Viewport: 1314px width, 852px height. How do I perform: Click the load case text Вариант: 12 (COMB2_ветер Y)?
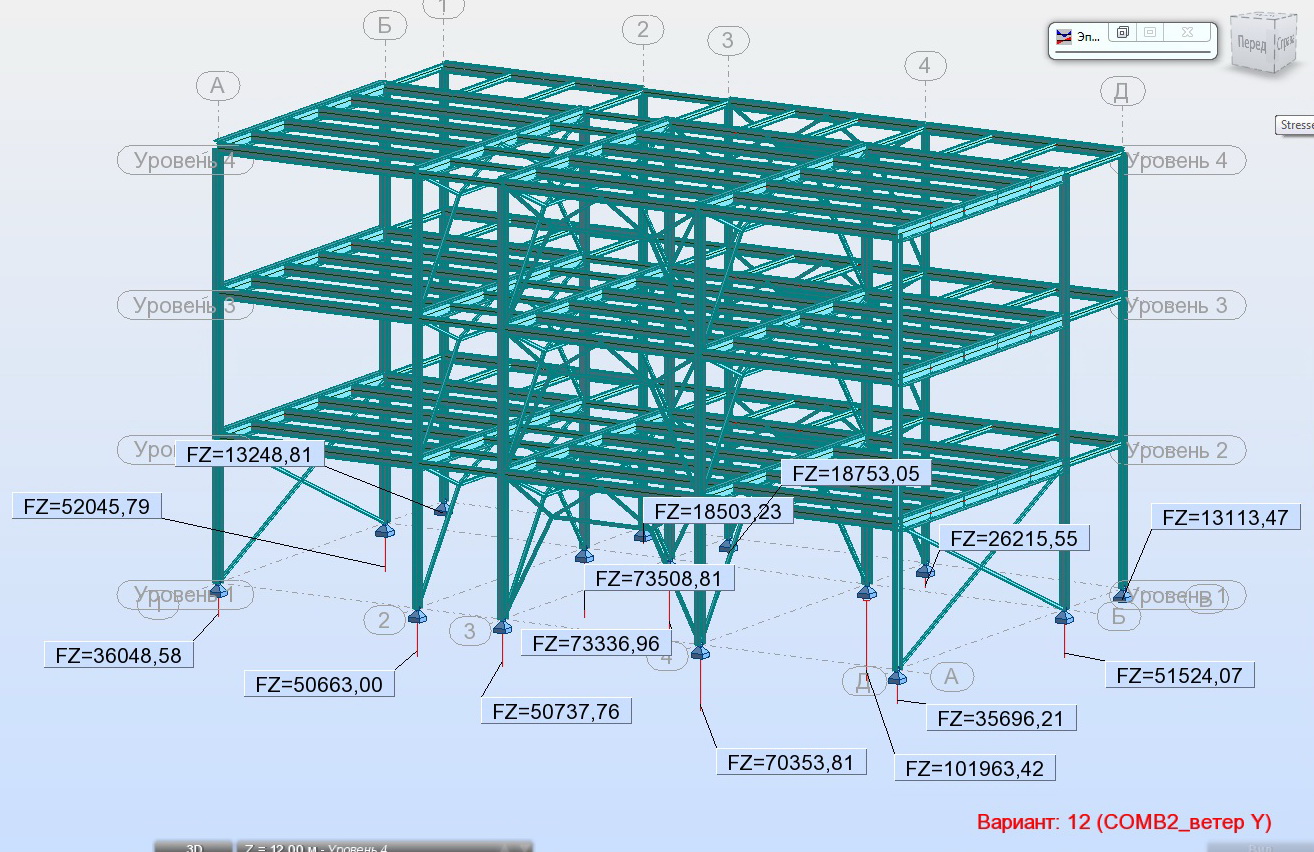[x=1124, y=822]
